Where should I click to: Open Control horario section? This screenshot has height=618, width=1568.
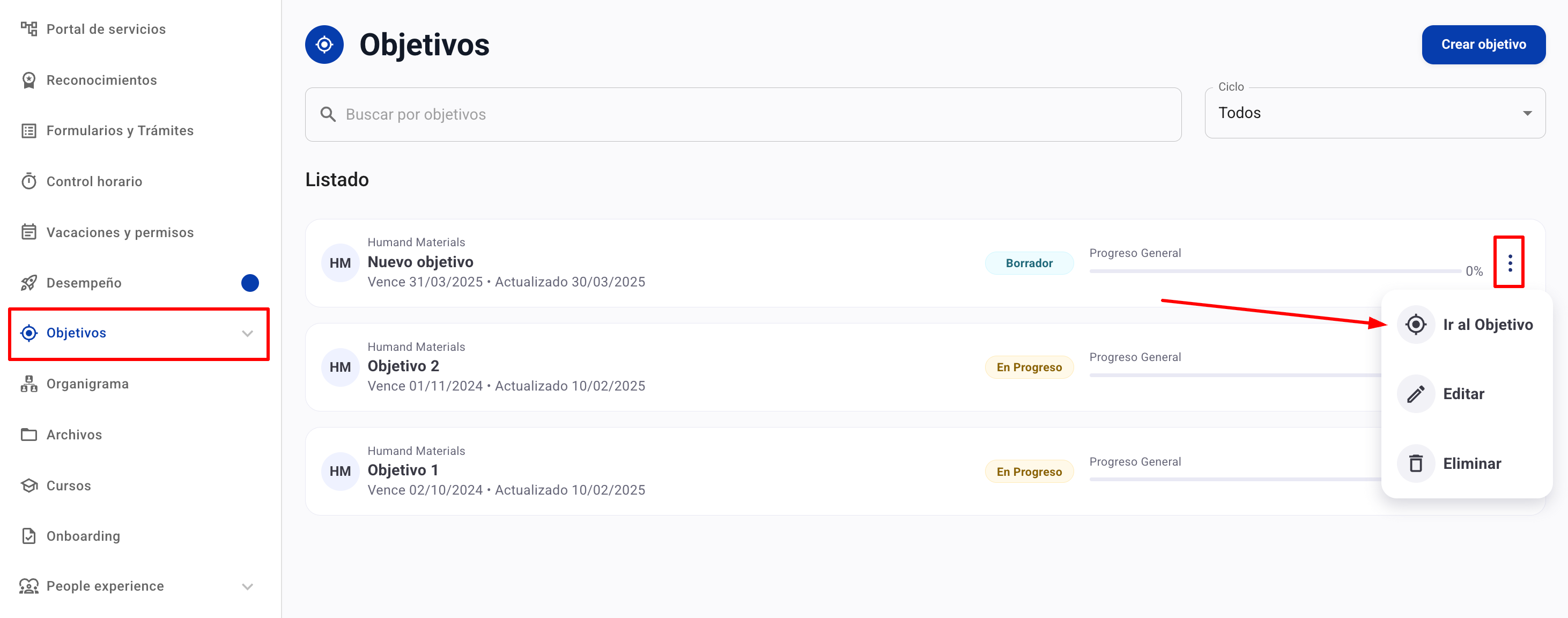pos(94,181)
